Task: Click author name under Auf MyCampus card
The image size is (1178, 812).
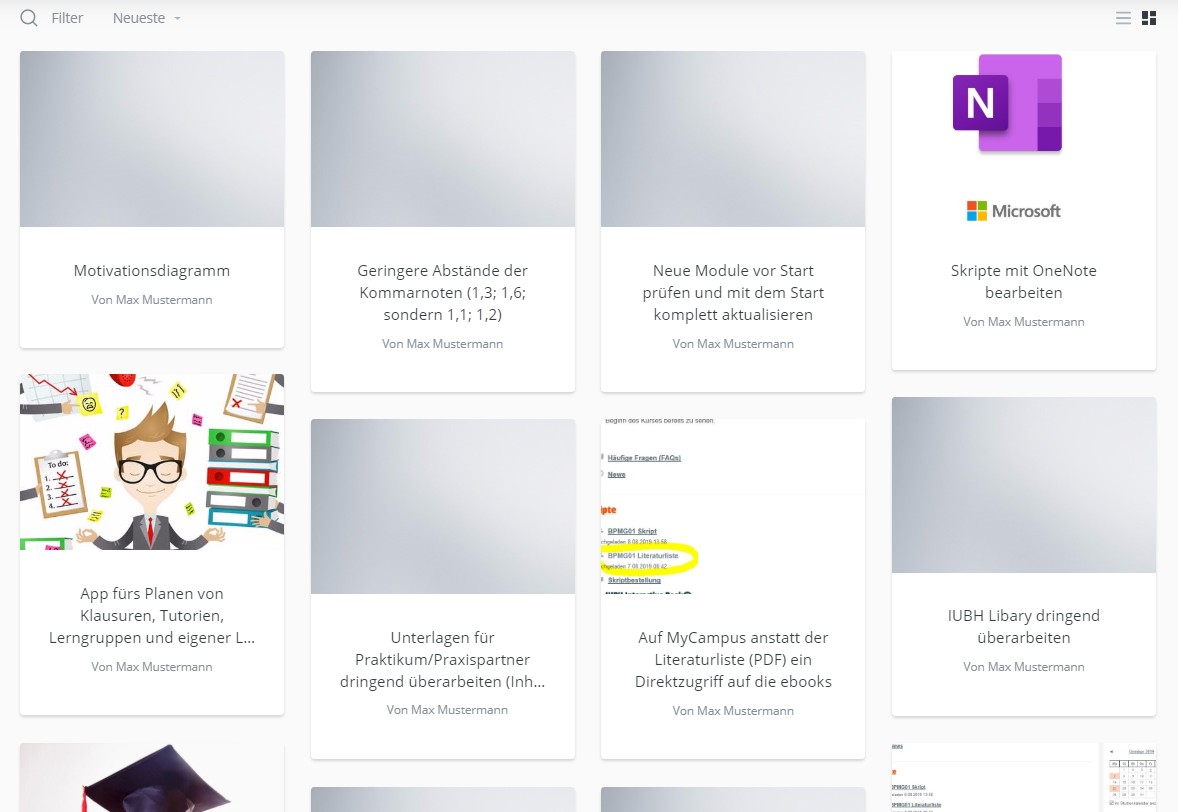Action: click(x=733, y=711)
